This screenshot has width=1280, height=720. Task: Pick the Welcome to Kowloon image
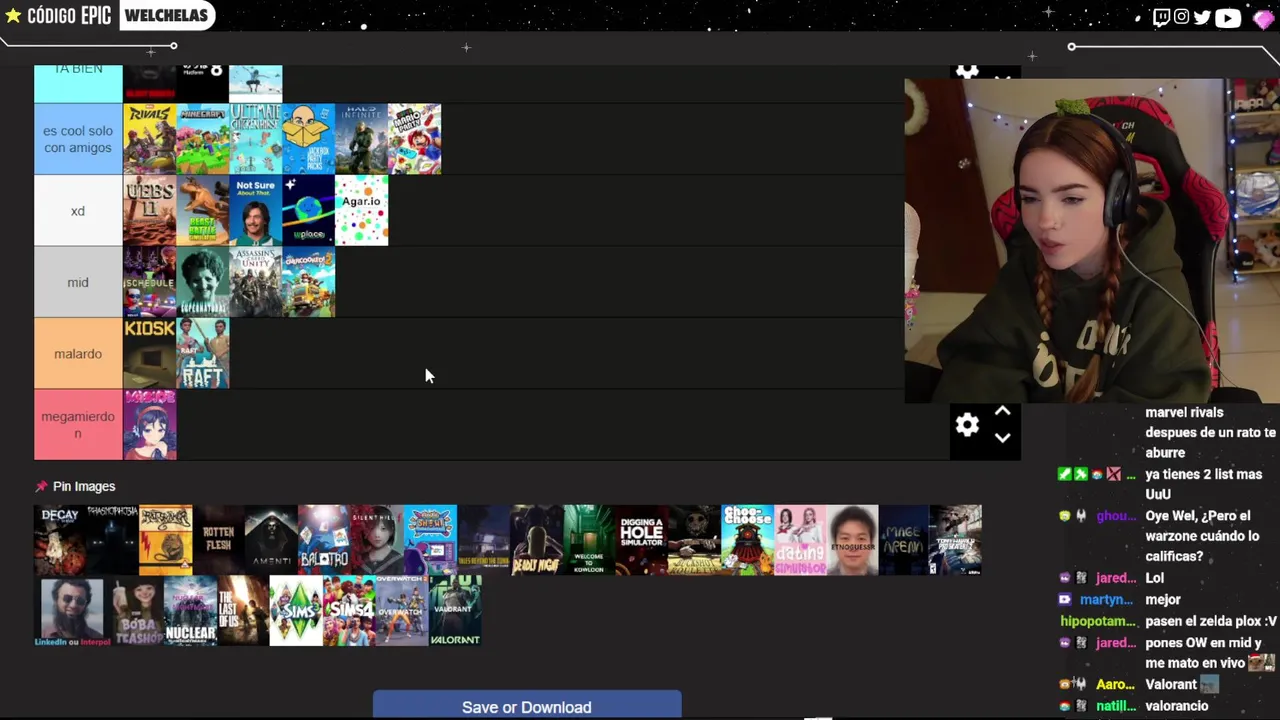coord(589,540)
